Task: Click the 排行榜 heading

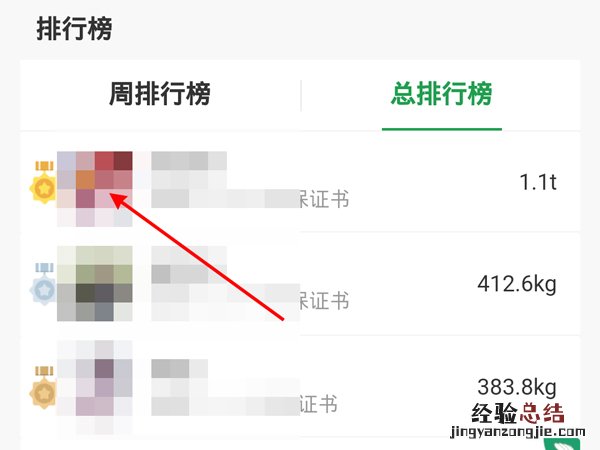Action: coord(74,29)
